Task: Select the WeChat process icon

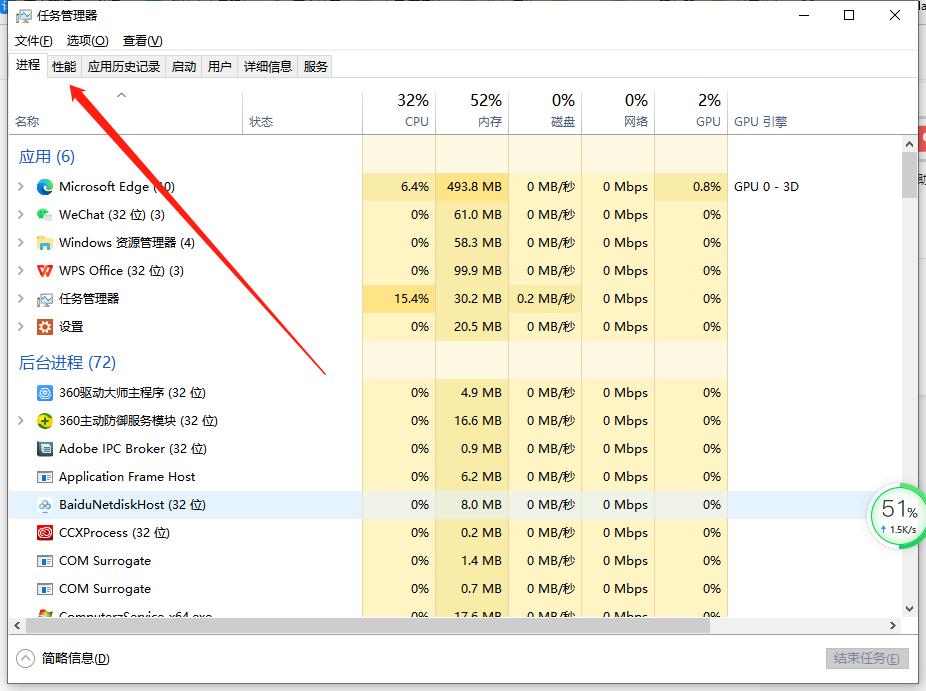Action: [x=44, y=215]
